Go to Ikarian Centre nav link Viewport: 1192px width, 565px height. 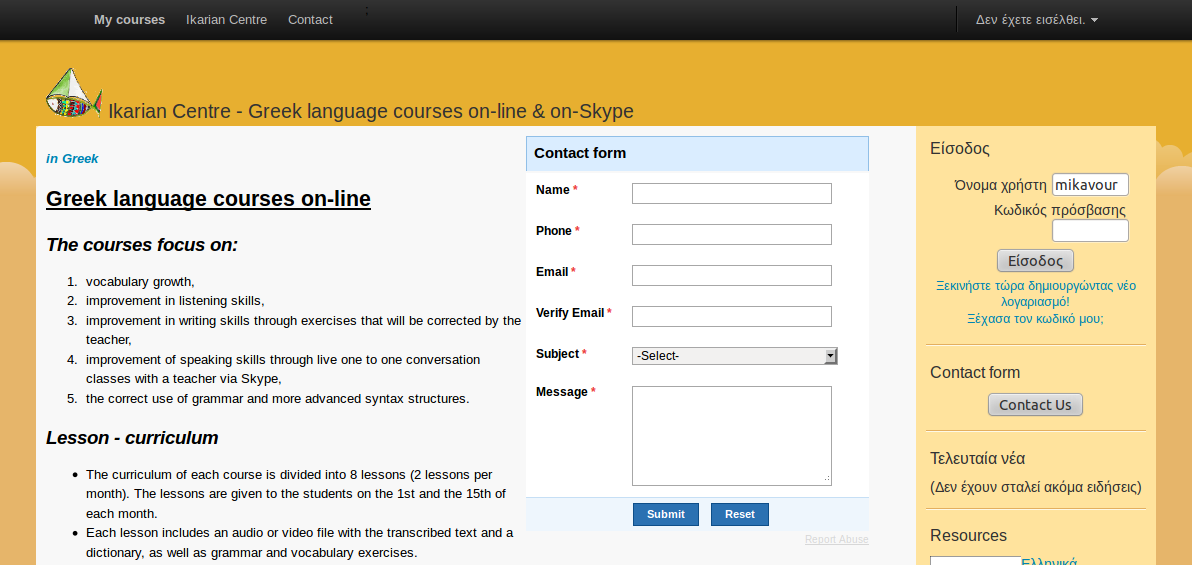226,20
